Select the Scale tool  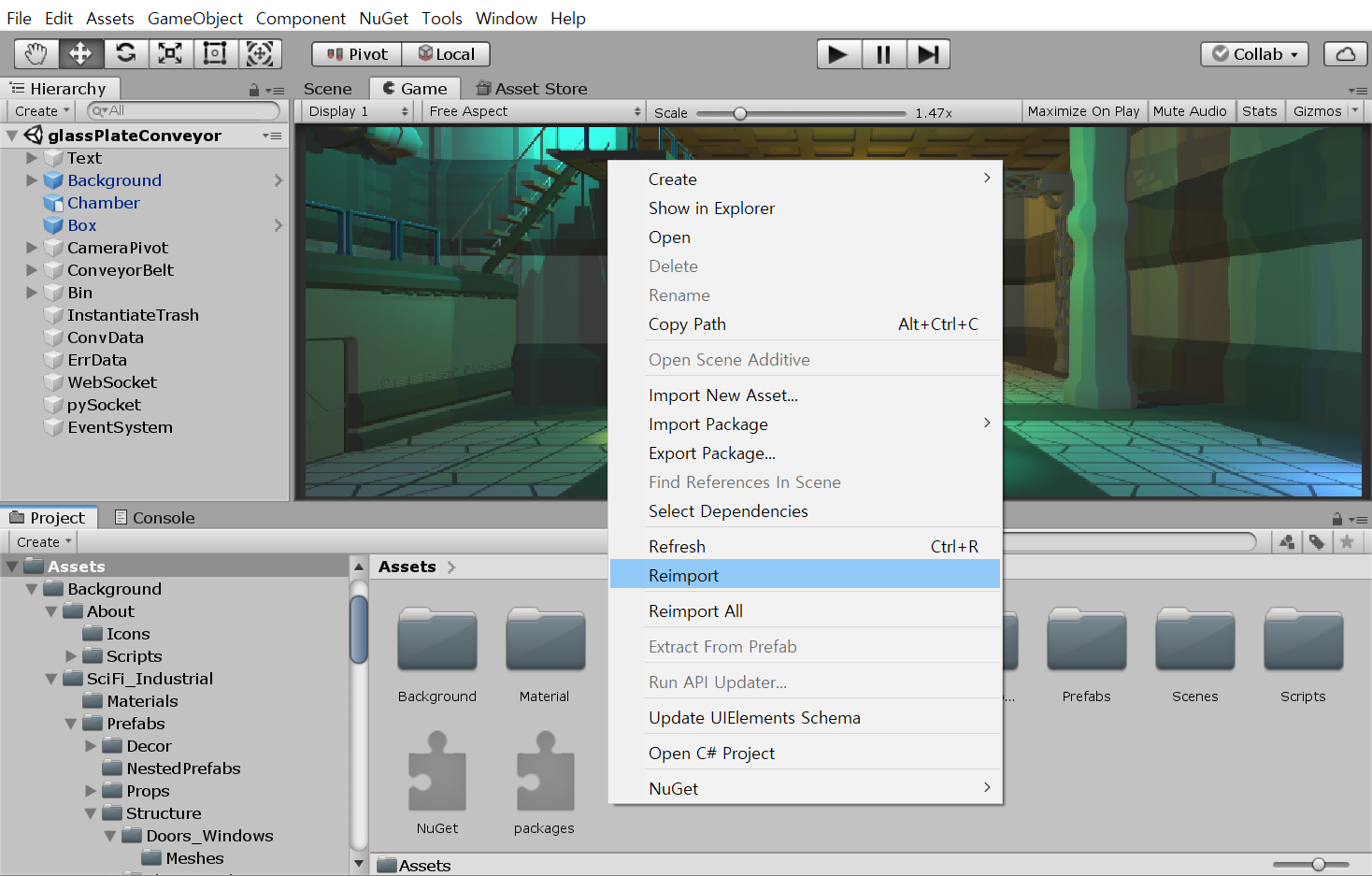tap(170, 54)
